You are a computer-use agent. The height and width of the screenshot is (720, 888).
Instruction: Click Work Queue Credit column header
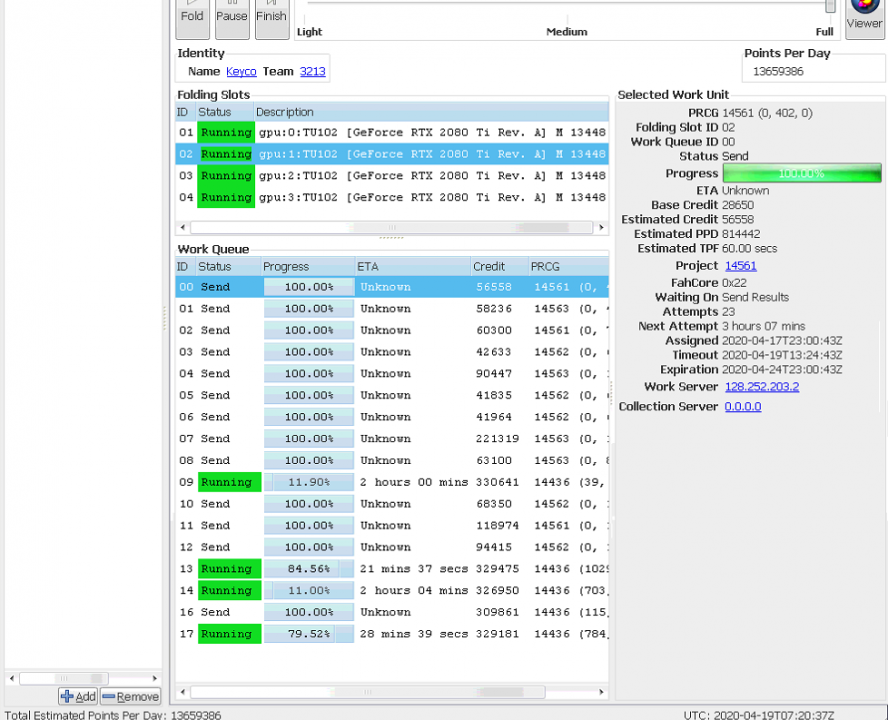pyautogui.click(x=499, y=266)
